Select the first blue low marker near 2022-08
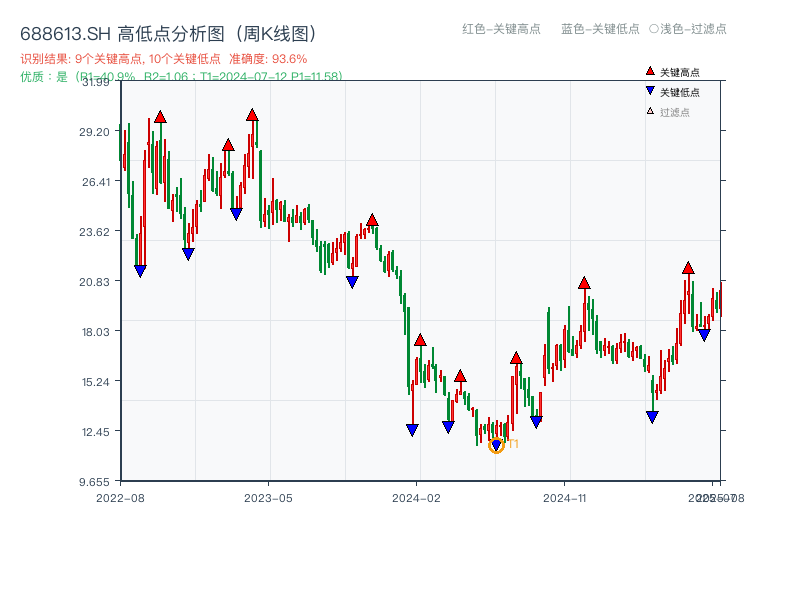The height and width of the screenshot is (600, 800). pos(140,271)
